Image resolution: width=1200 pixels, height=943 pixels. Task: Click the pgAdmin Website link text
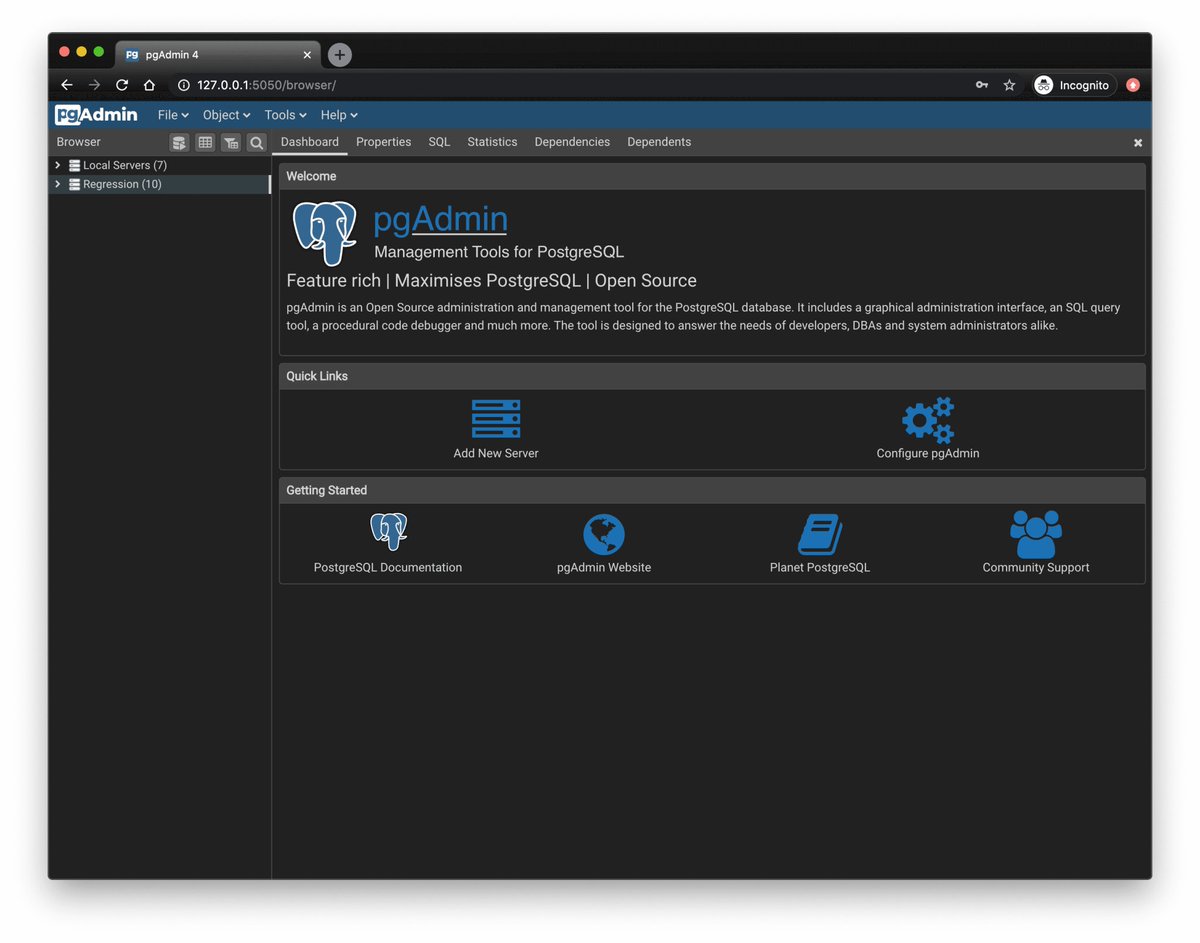pyautogui.click(x=604, y=567)
